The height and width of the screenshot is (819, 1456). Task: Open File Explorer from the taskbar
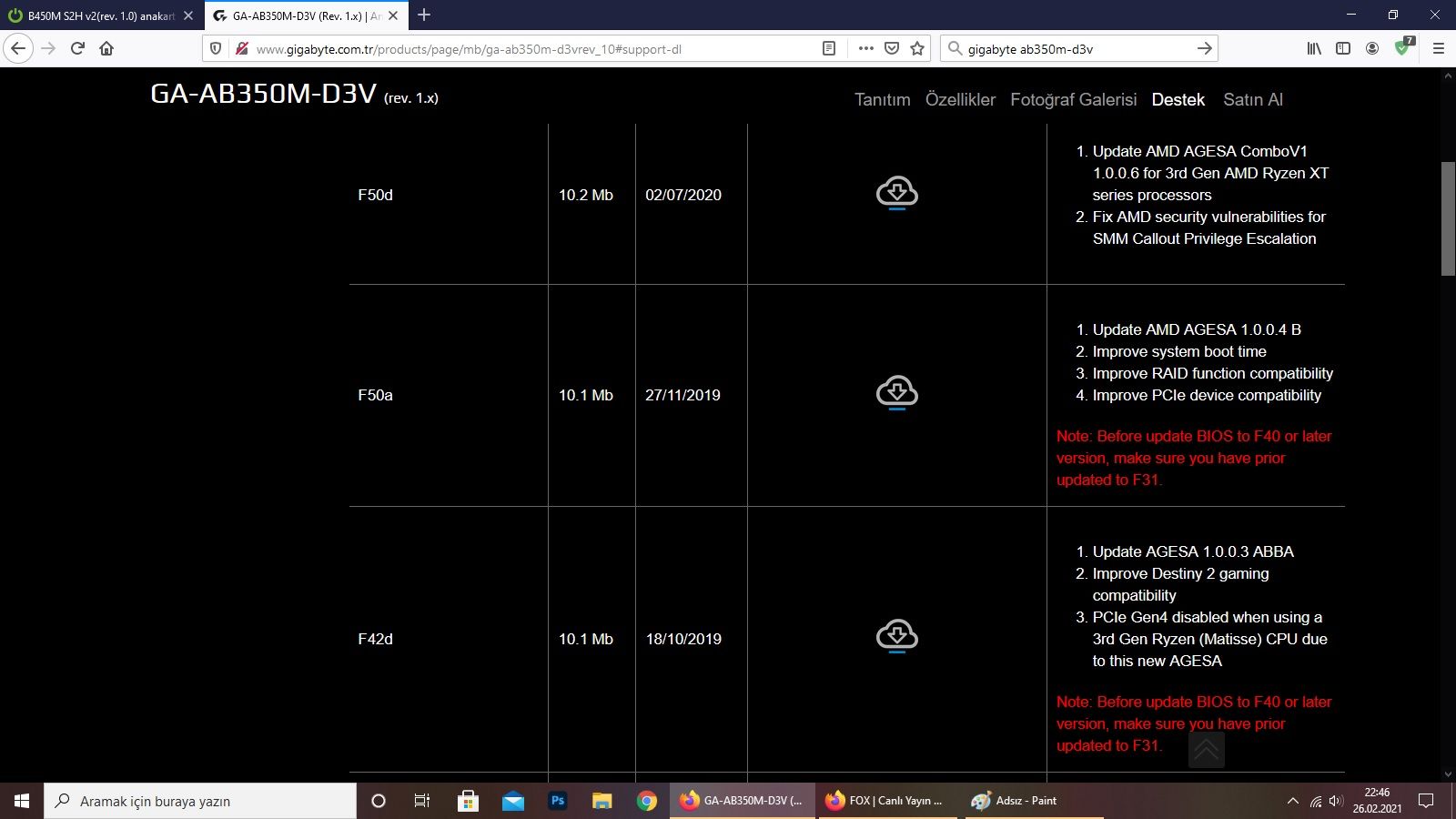click(x=602, y=801)
